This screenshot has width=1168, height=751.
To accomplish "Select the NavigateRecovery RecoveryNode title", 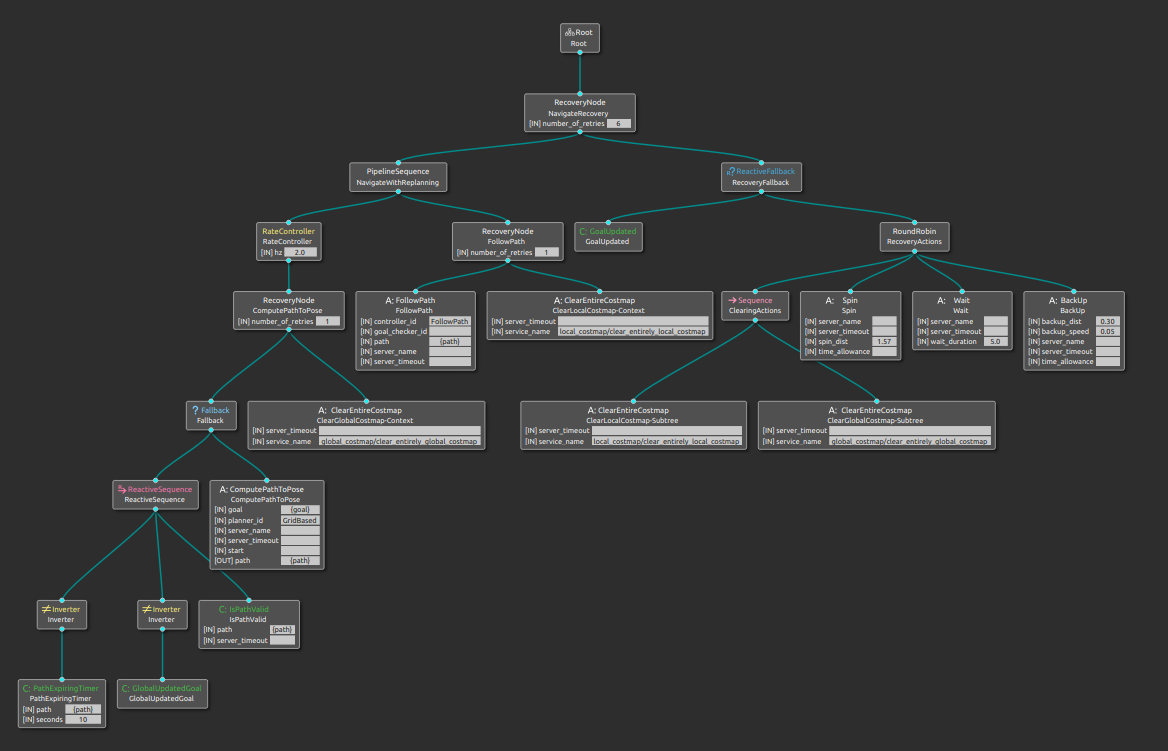I will pyautogui.click(x=580, y=102).
